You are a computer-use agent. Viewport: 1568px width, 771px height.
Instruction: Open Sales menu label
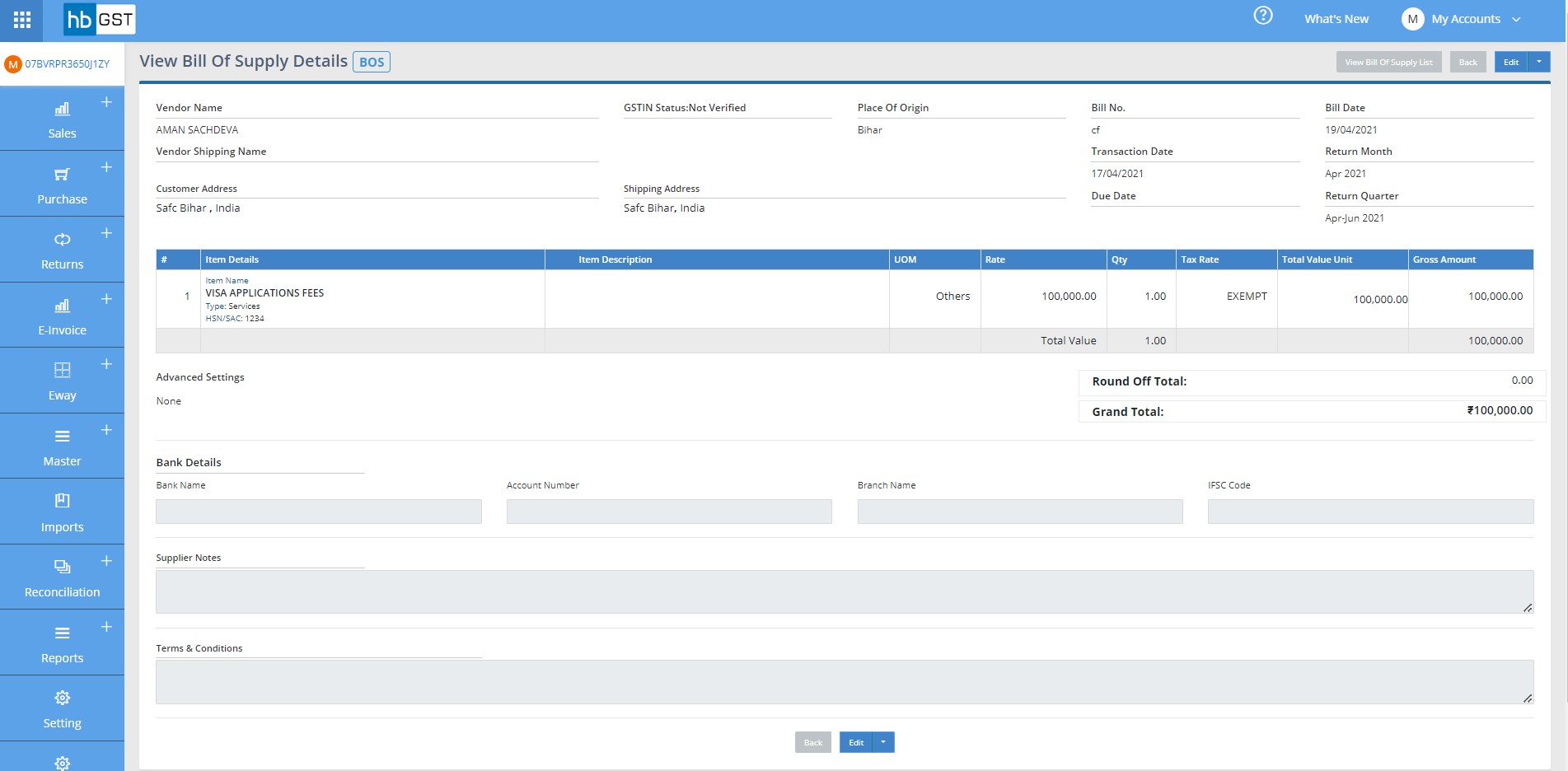point(62,133)
